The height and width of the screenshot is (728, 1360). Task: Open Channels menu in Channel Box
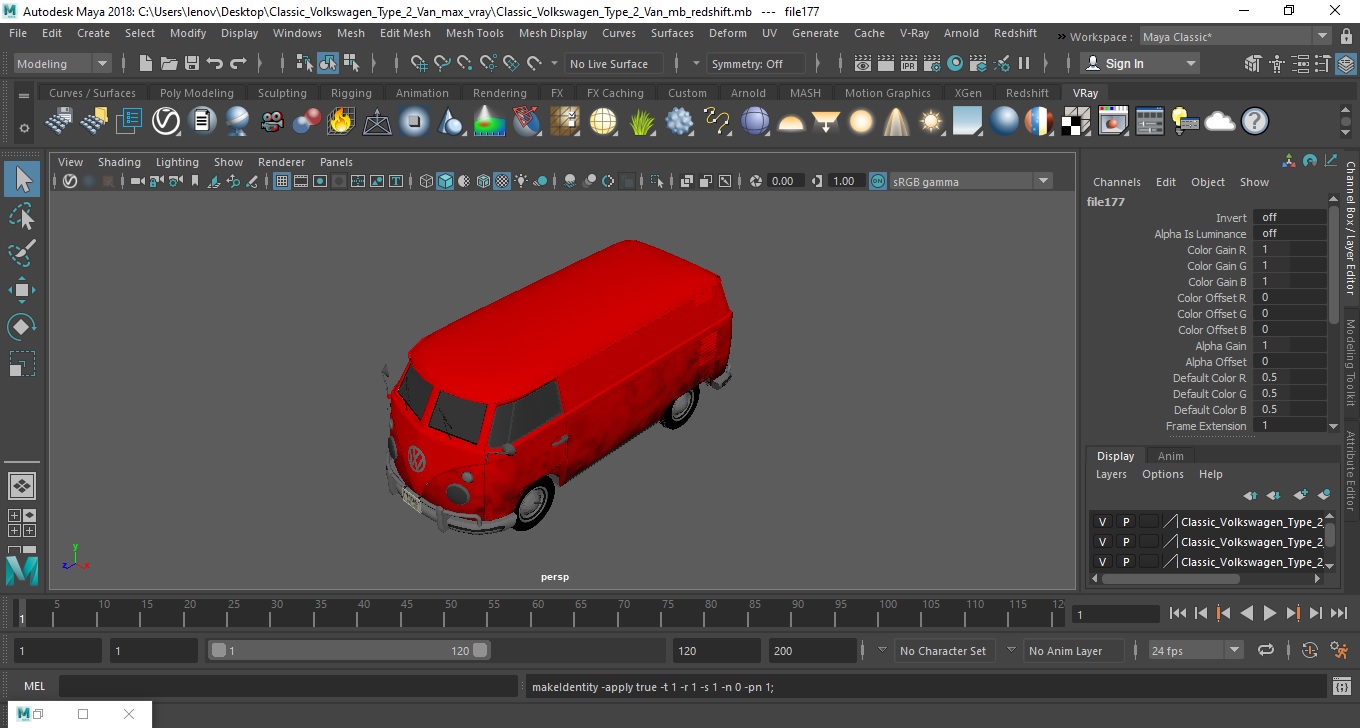[x=1116, y=182]
